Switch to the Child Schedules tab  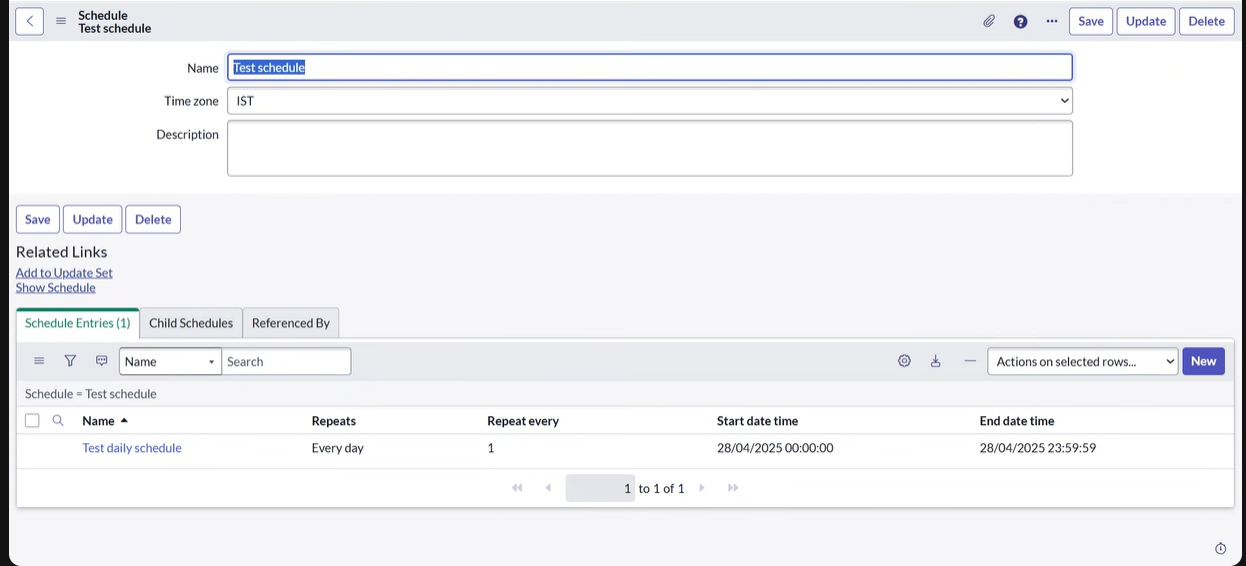coord(191,323)
